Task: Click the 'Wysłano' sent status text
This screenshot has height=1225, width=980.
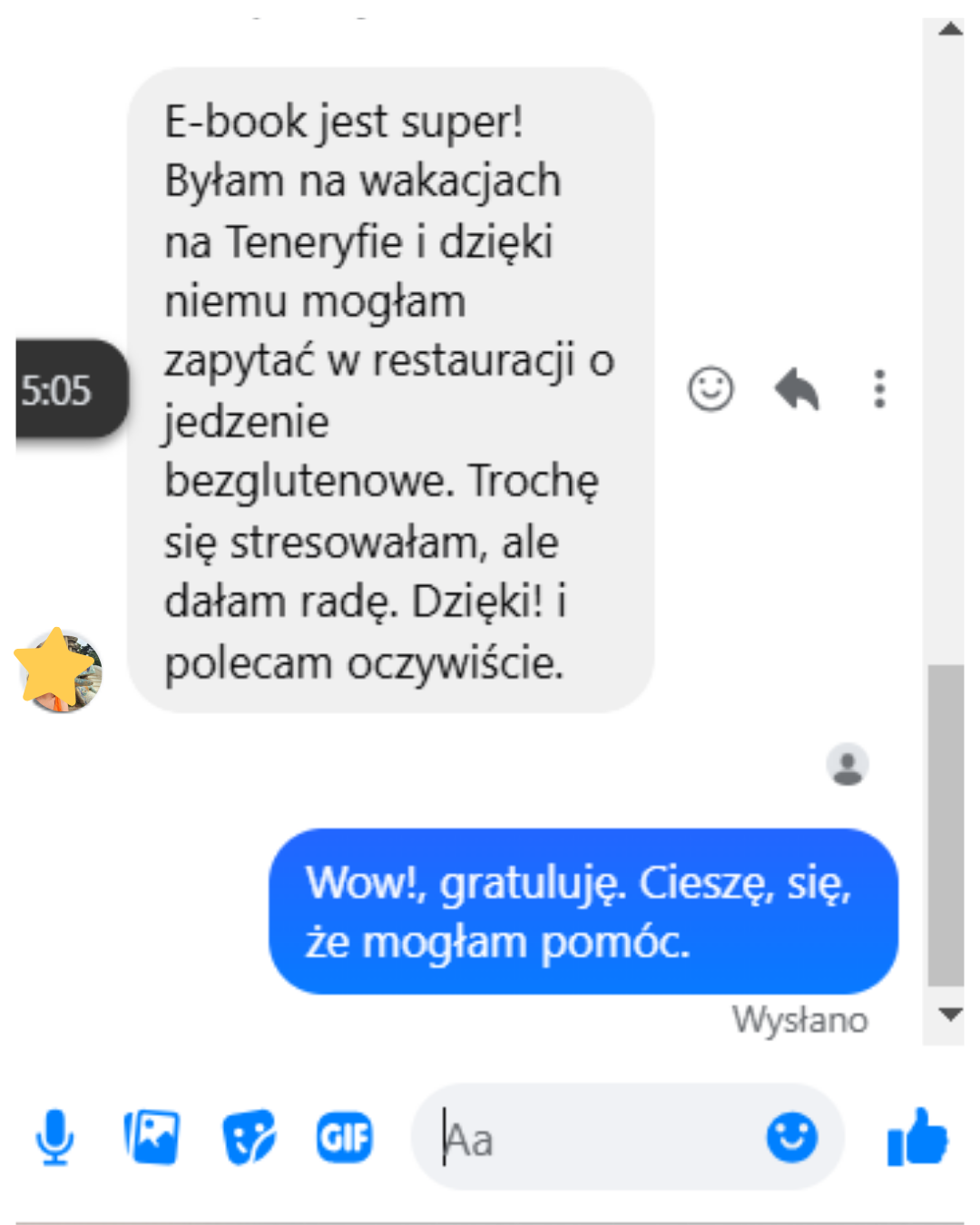Action: click(x=800, y=1020)
